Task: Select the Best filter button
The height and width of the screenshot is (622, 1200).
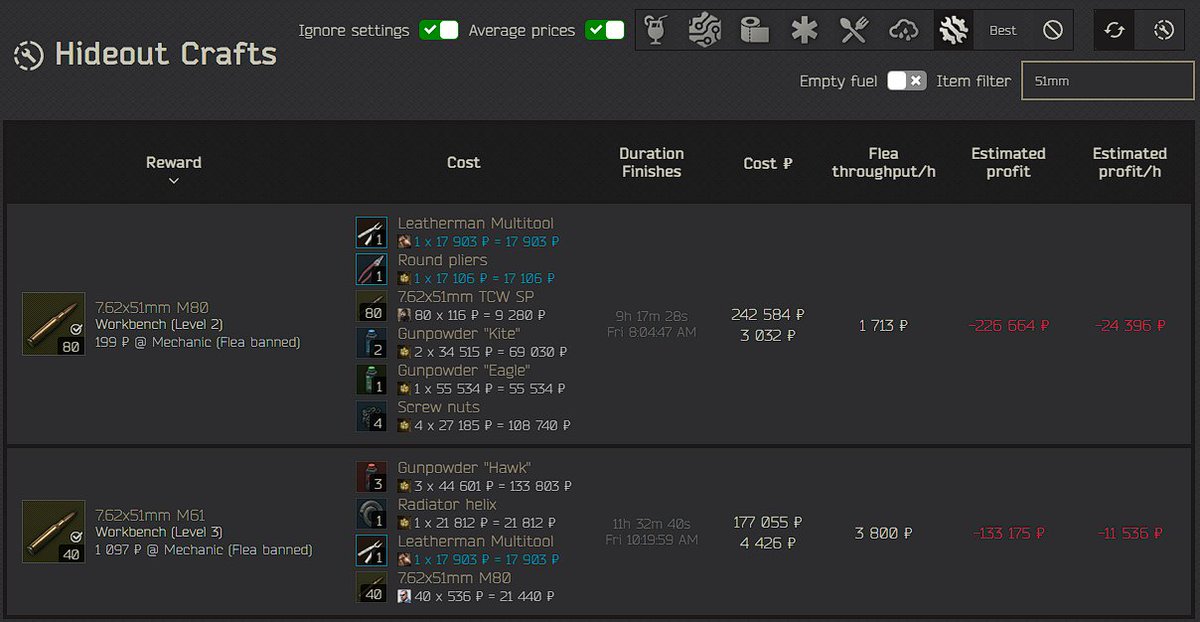Action: tap(1003, 30)
